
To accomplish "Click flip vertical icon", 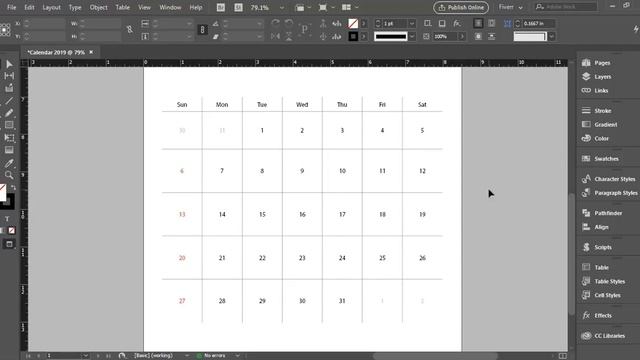I will (x=289, y=36).
